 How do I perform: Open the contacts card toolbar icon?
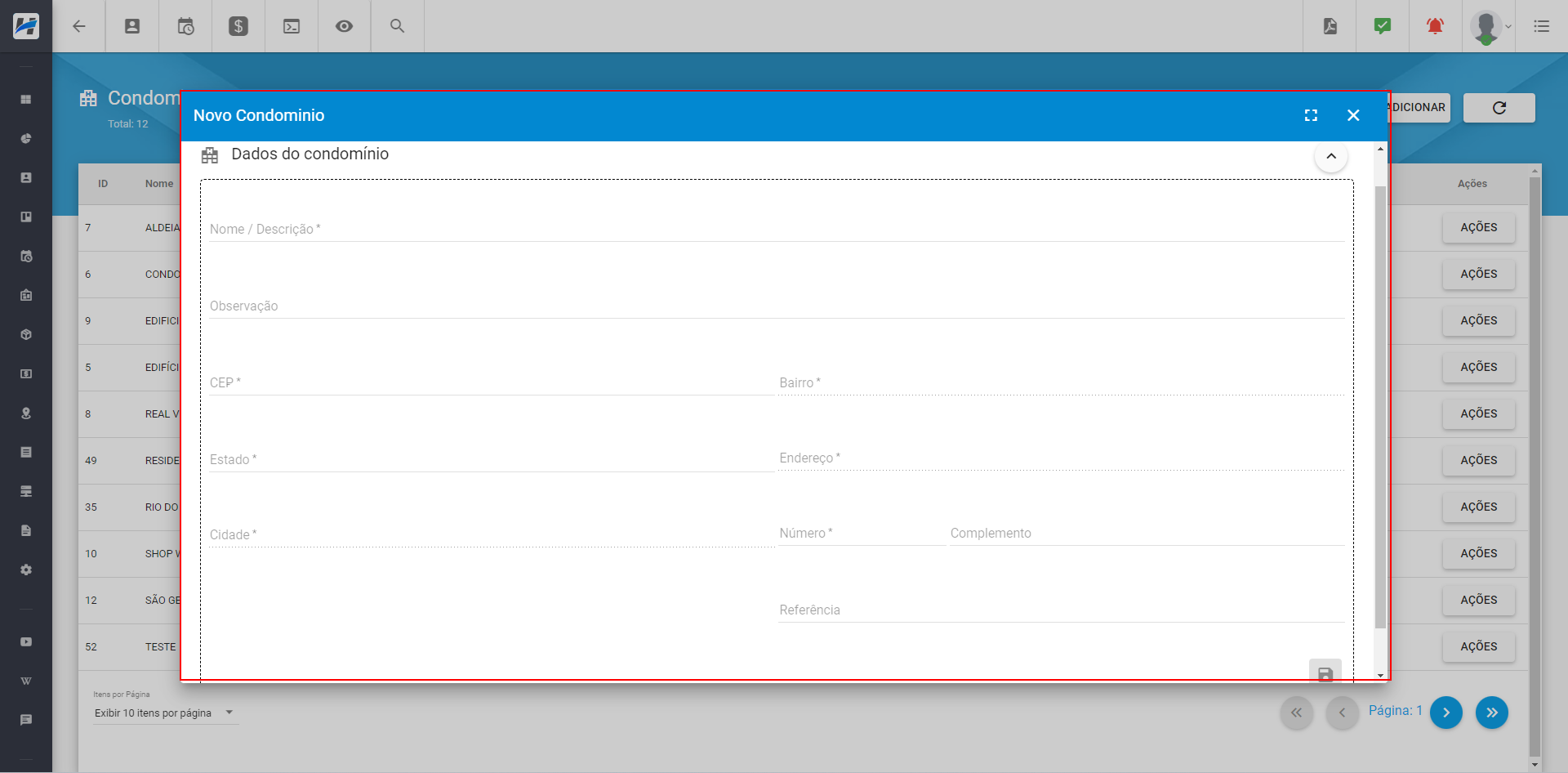pos(132,26)
